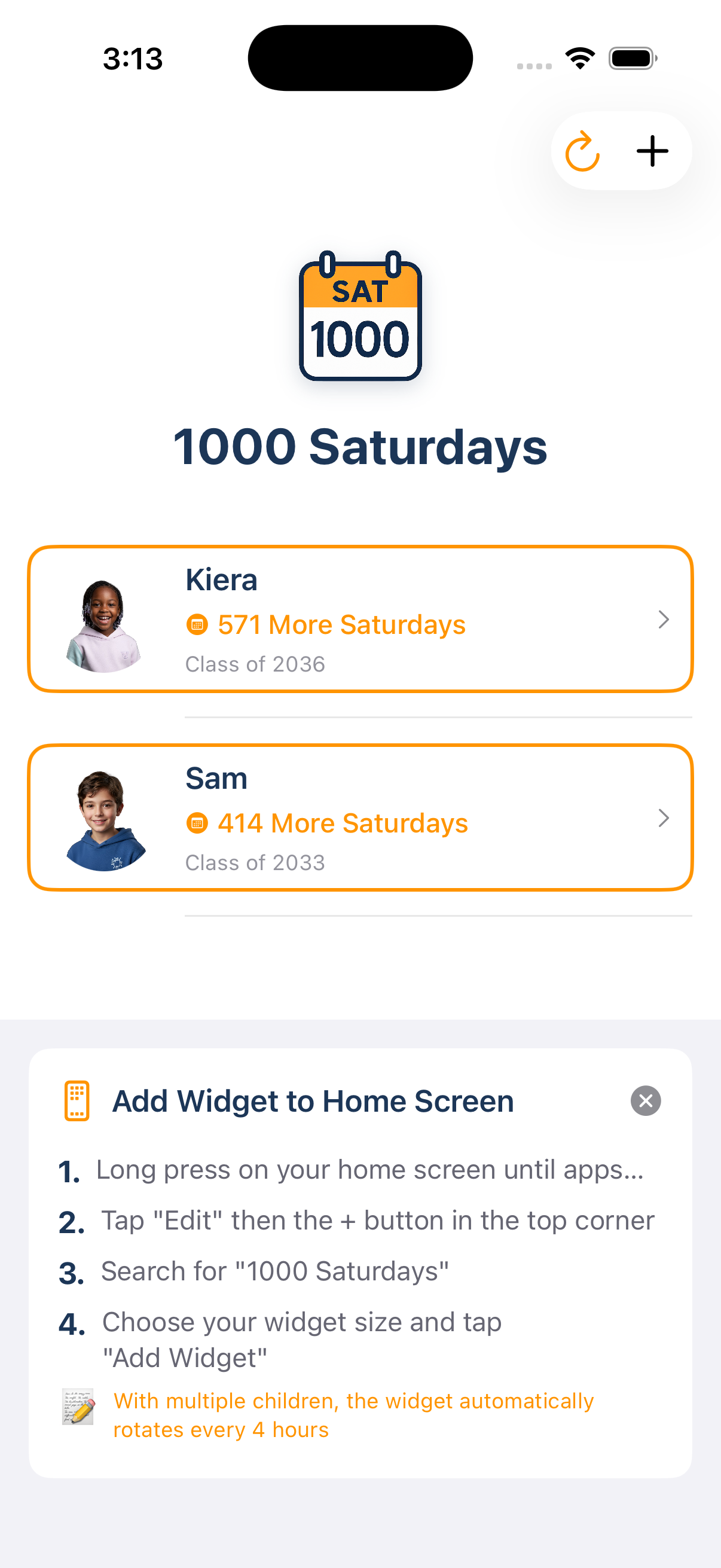Tap 414 More Saturdays text
Image resolution: width=721 pixels, height=1568 pixels.
click(343, 823)
